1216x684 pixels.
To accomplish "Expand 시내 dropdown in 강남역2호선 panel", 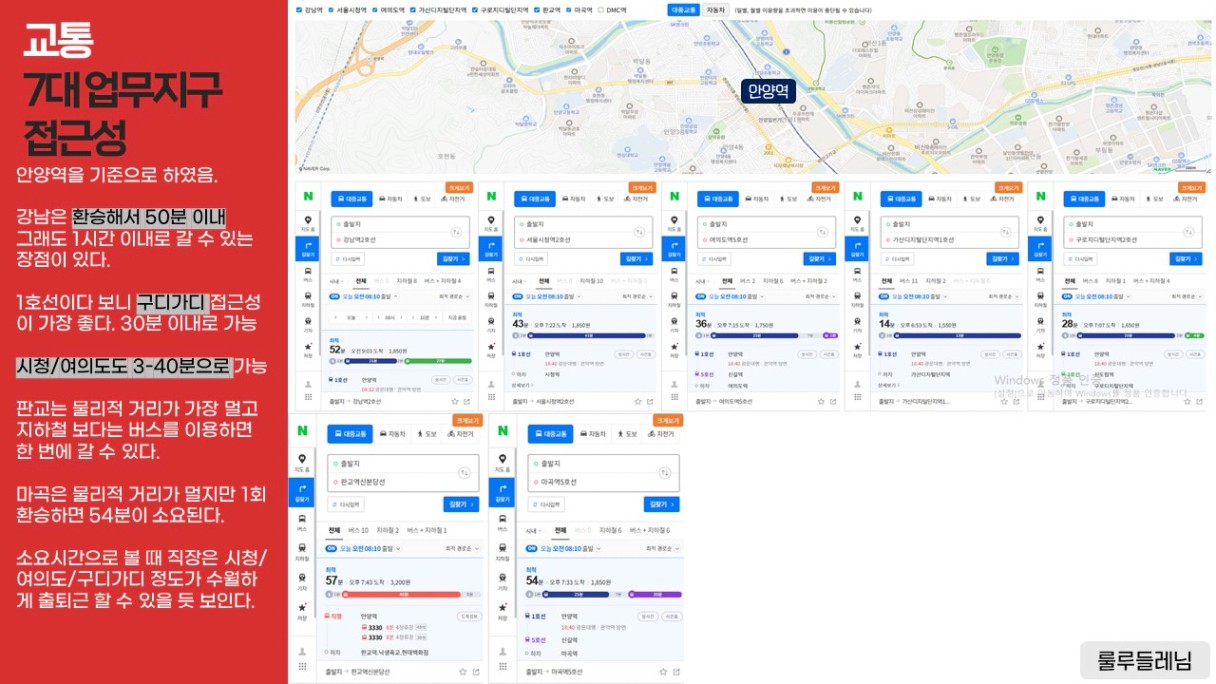I will [x=337, y=281].
